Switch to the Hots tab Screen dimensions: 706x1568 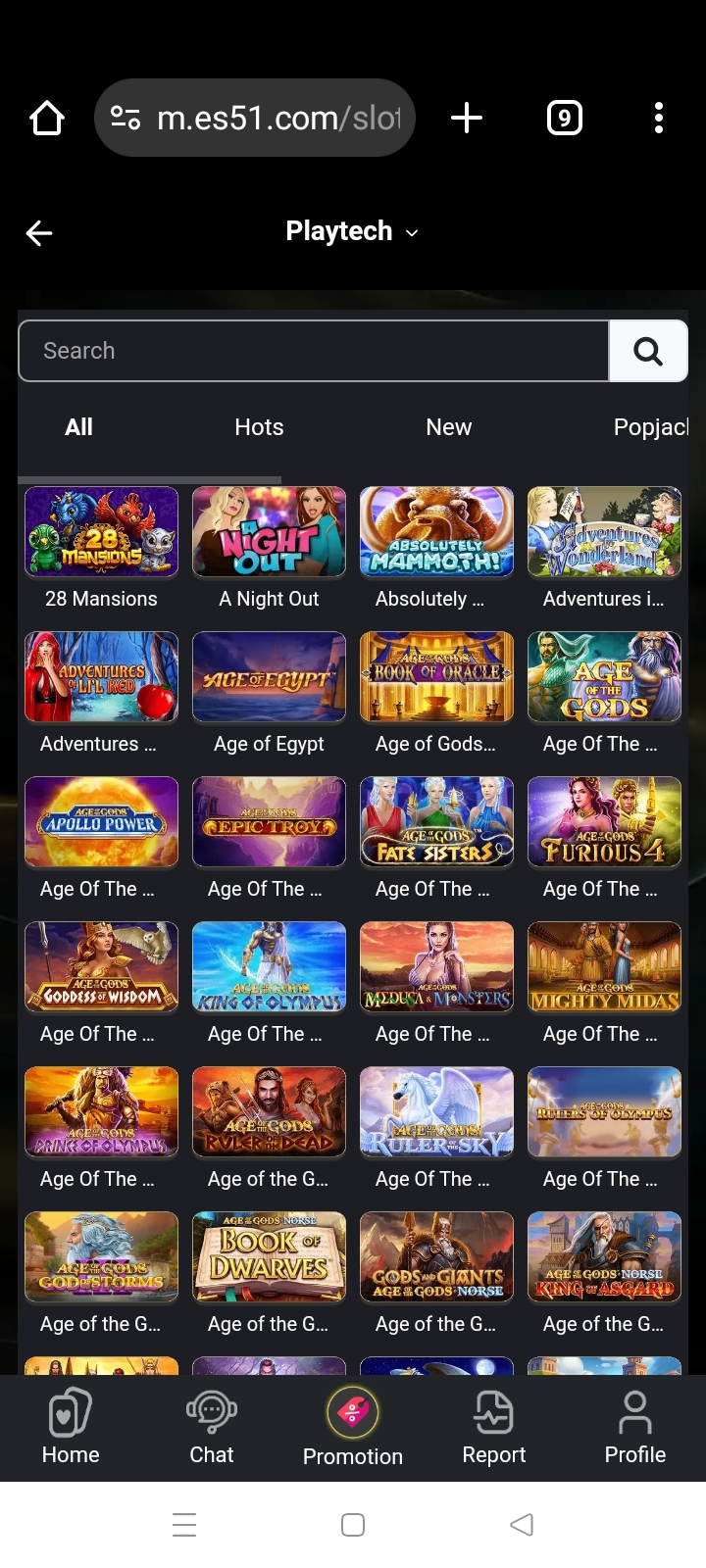(259, 427)
